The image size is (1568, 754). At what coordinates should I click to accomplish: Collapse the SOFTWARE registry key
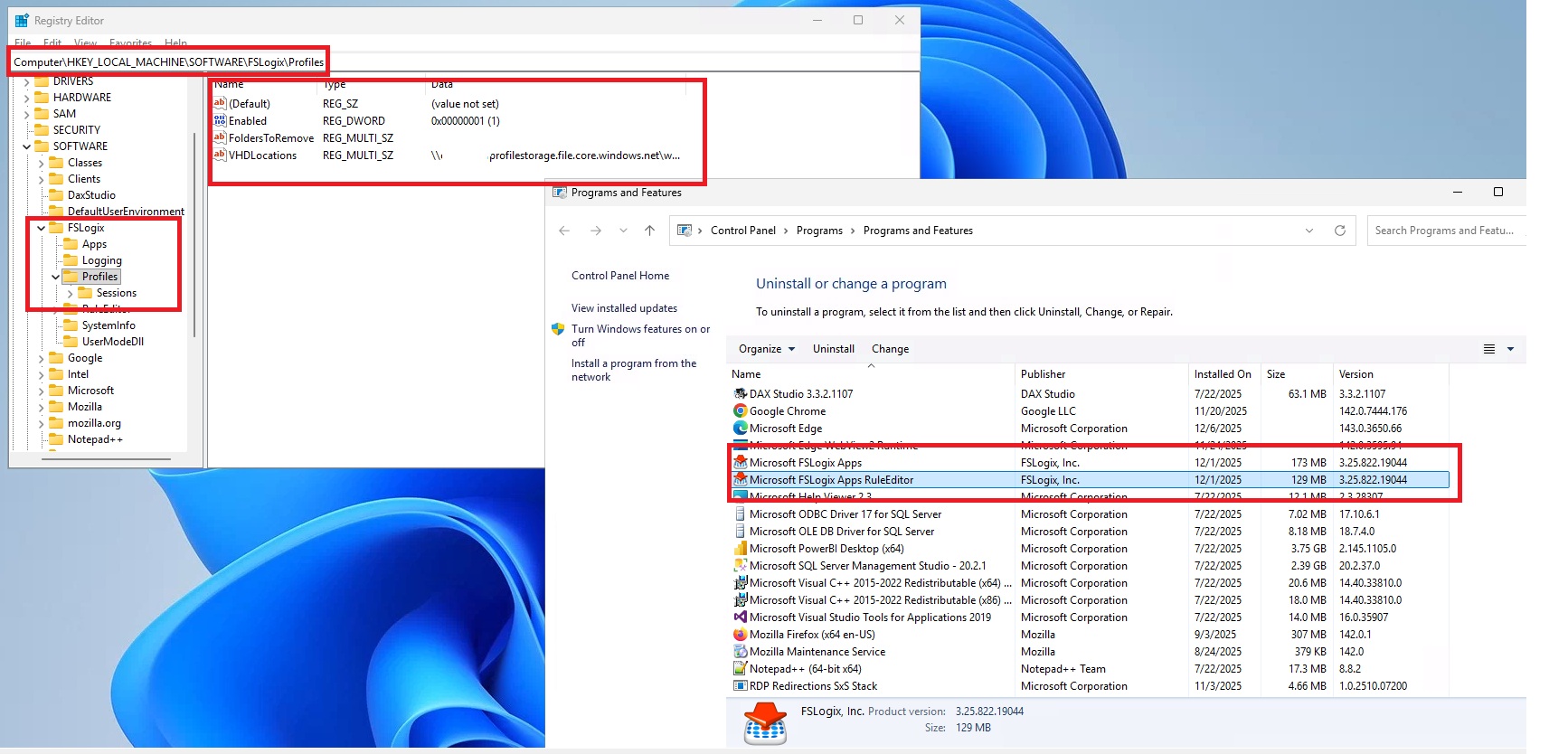26,146
